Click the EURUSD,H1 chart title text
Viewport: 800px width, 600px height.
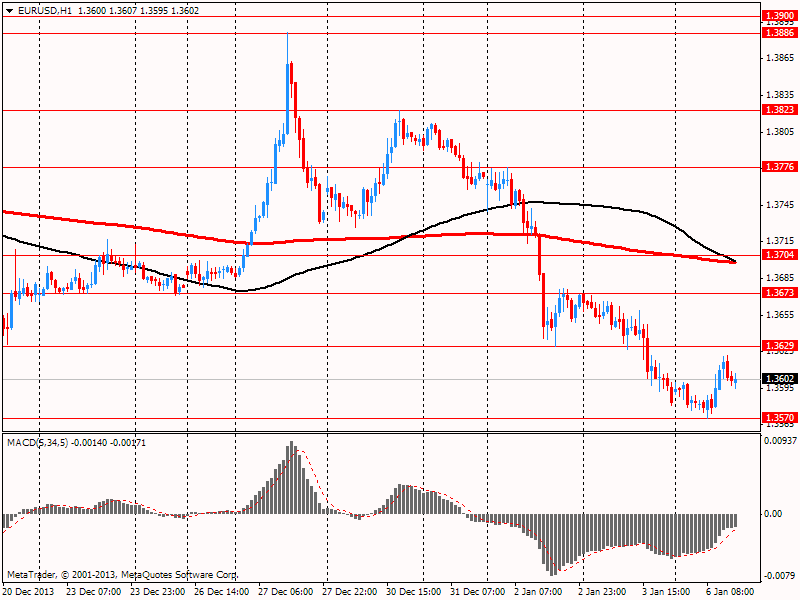45,11
